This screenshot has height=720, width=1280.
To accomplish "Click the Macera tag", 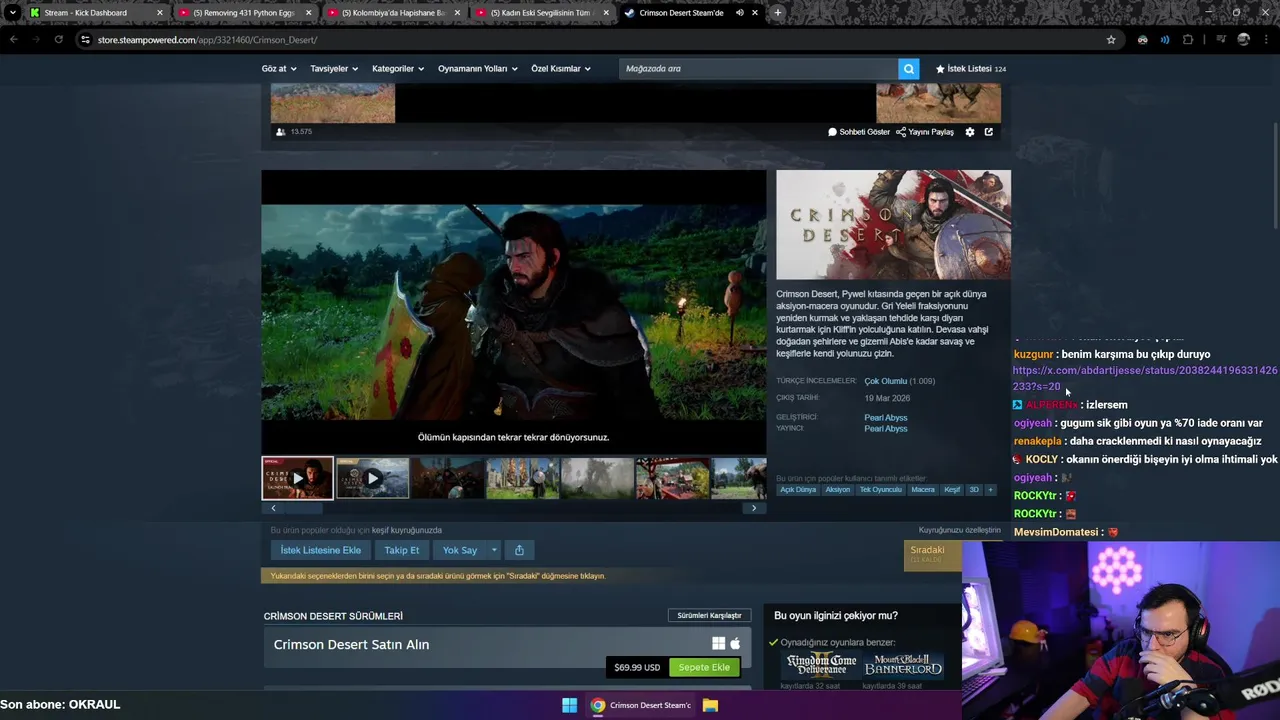I will click(923, 490).
